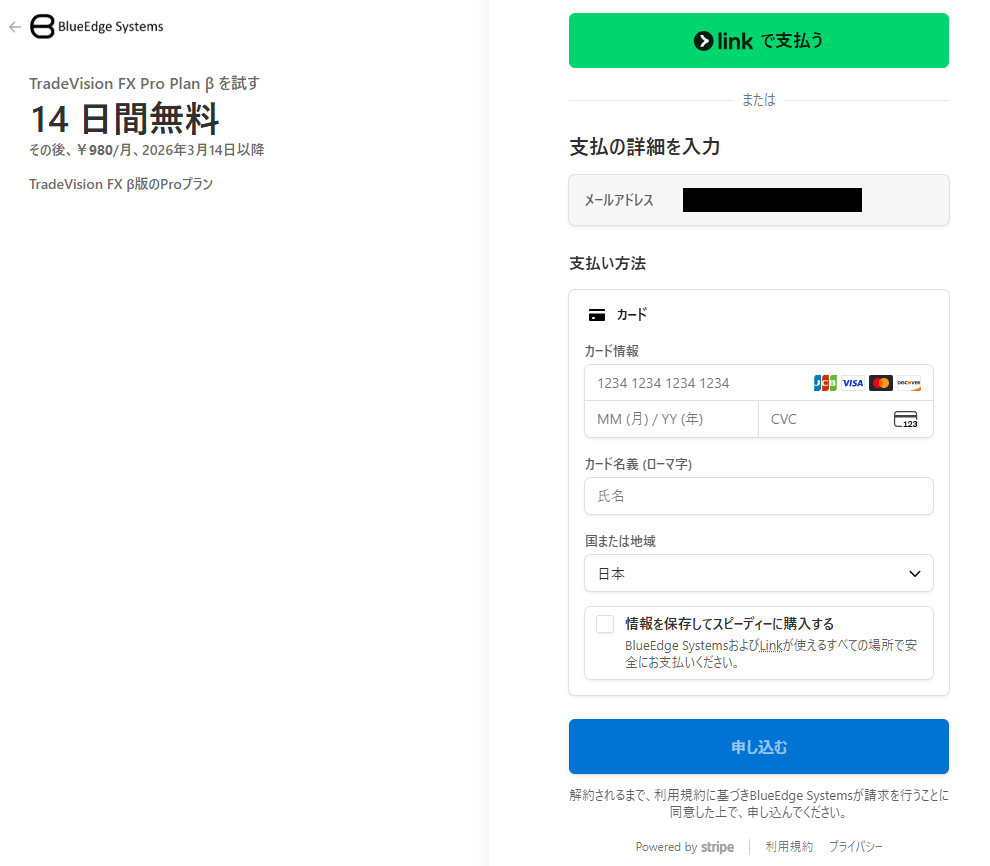Click the Mastercard brand icon
Screen dimensions: 990x866
click(x=881, y=383)
